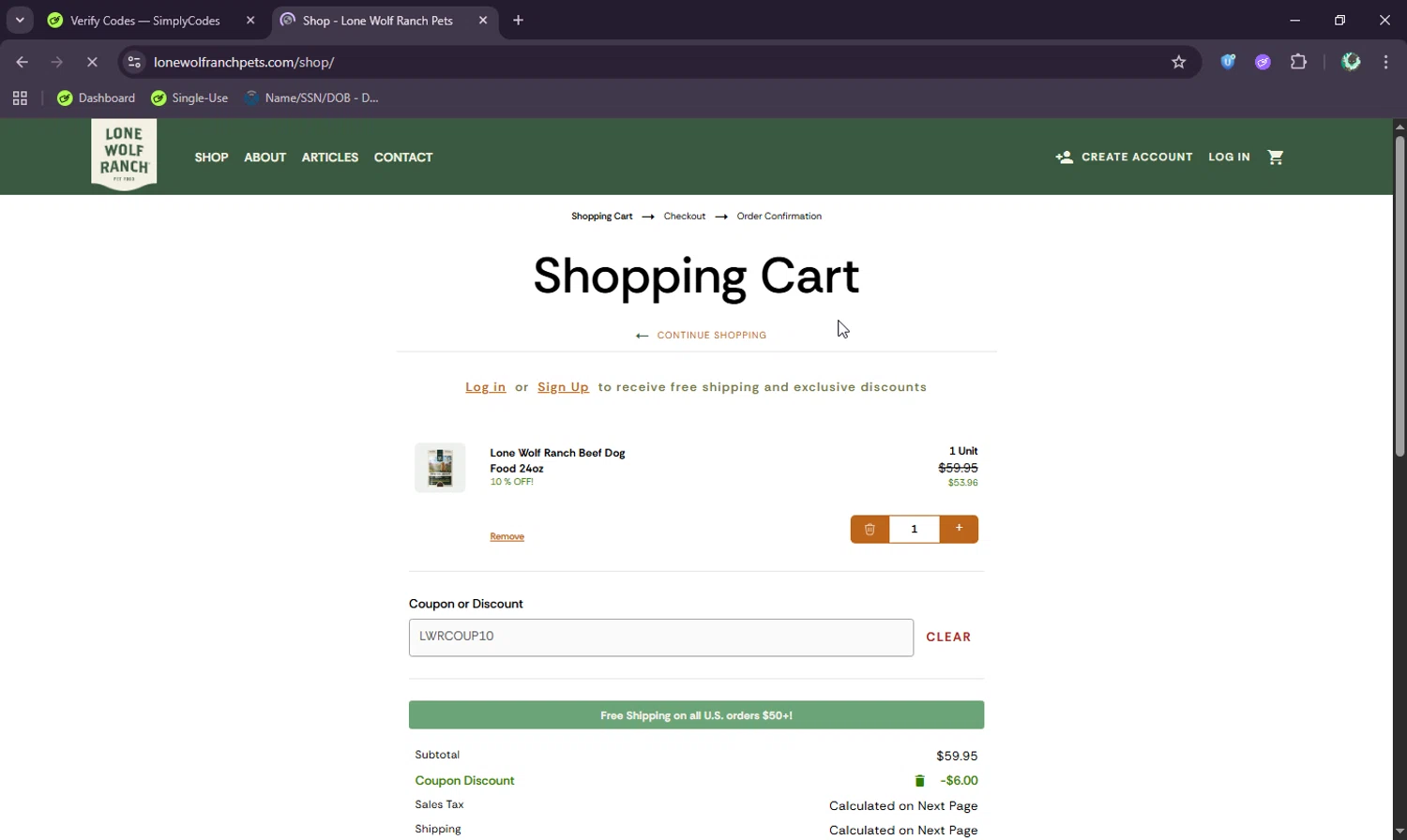Click the $59.95 subtotal value
The height and width of the screenshot is (840, 1407).
pyautogui.click(x=957, y=756)
